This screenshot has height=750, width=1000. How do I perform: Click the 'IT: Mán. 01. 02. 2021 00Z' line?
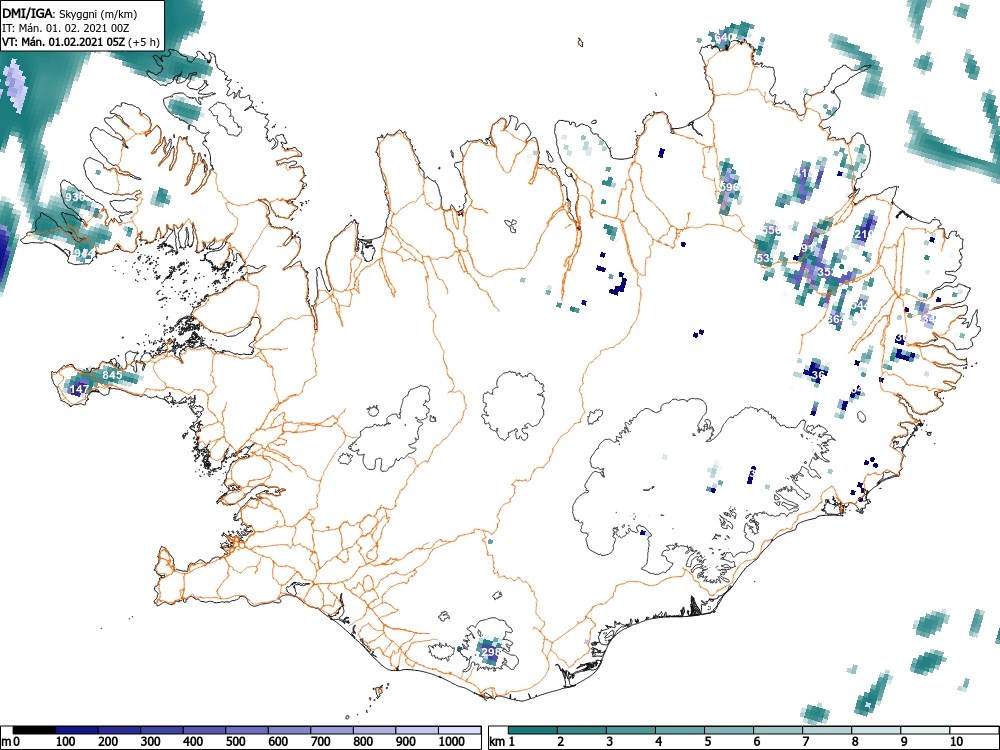tap(66, 28)
